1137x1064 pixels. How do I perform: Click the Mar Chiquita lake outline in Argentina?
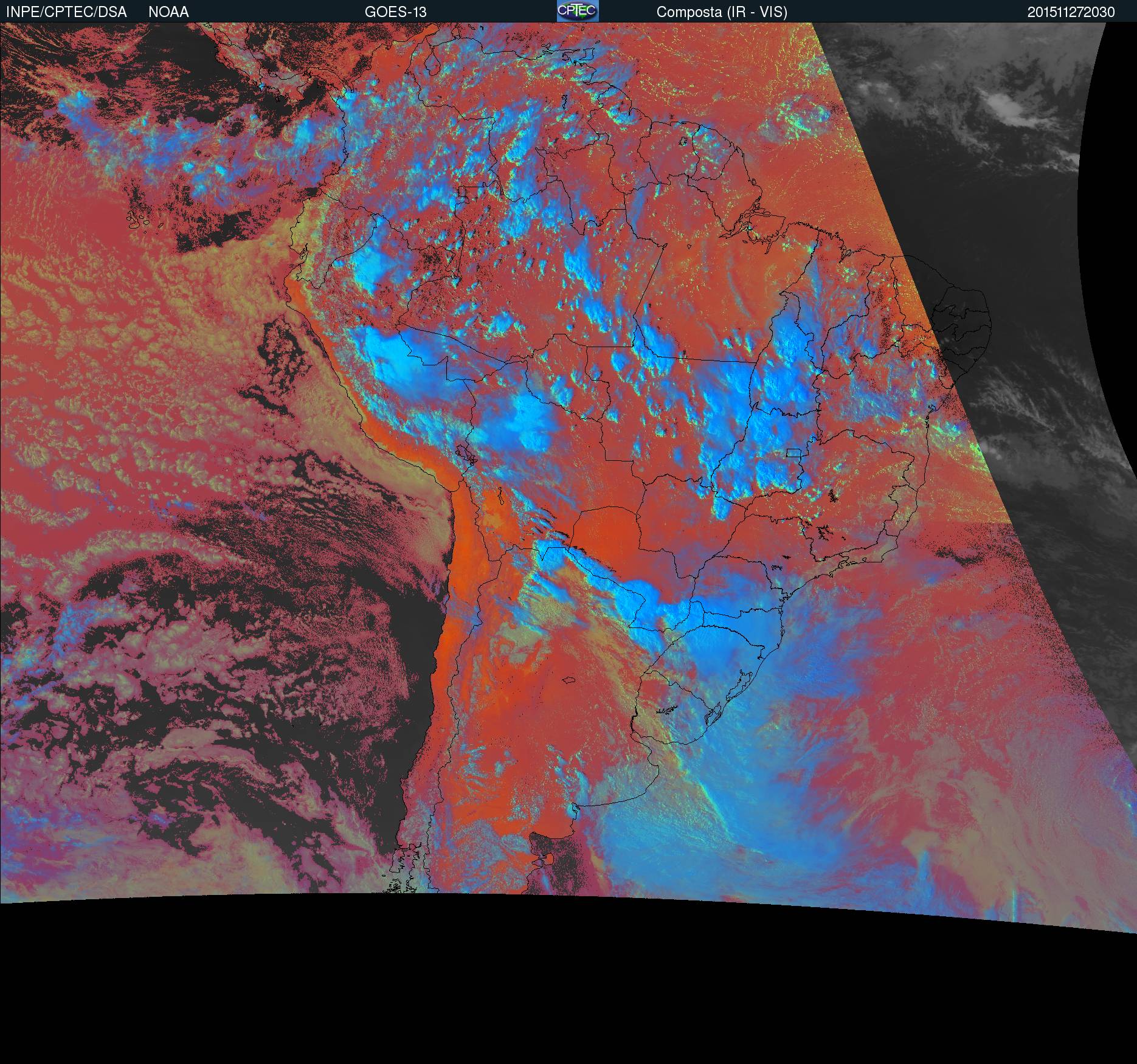(569, 681)
